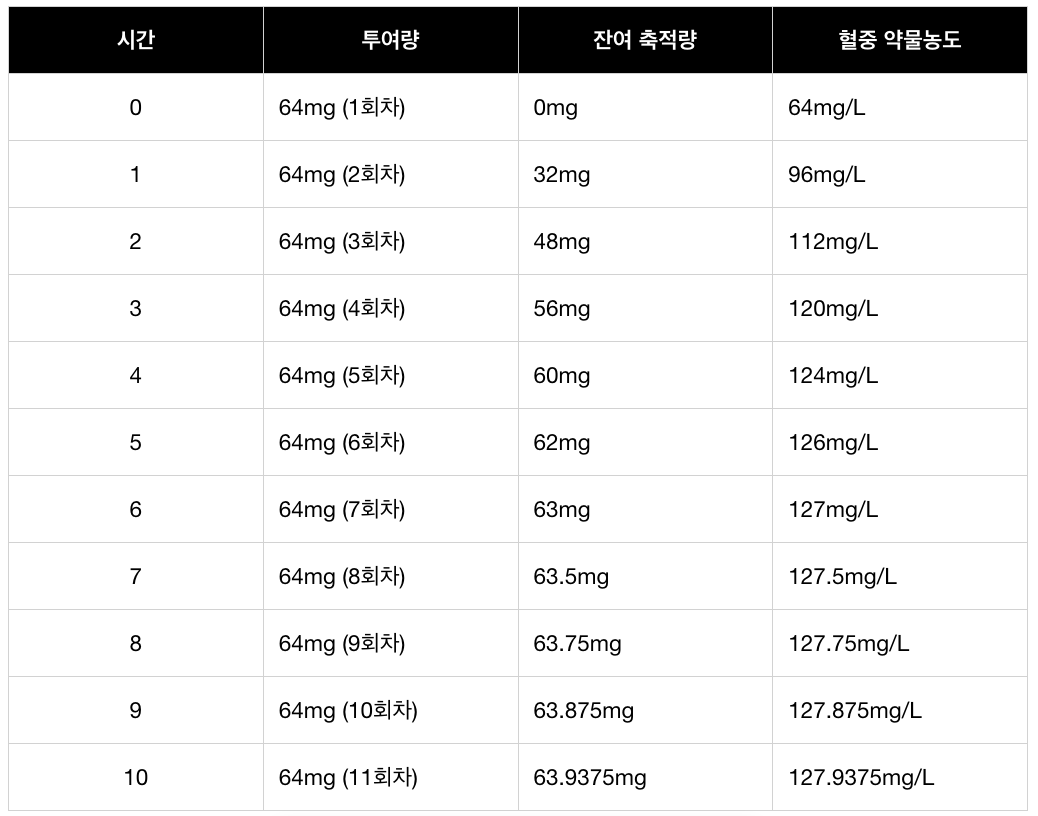Click the 64mg (11회차) dose cell
This screenshot has height=816, width=1038.
coord(348,777)
